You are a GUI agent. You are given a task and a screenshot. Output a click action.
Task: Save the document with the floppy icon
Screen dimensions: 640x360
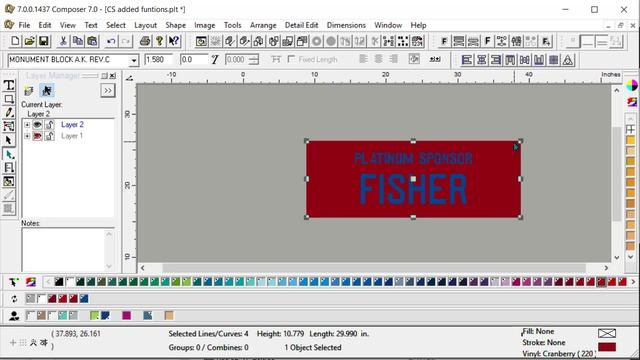pyautogui.click(x=44, y=41)
